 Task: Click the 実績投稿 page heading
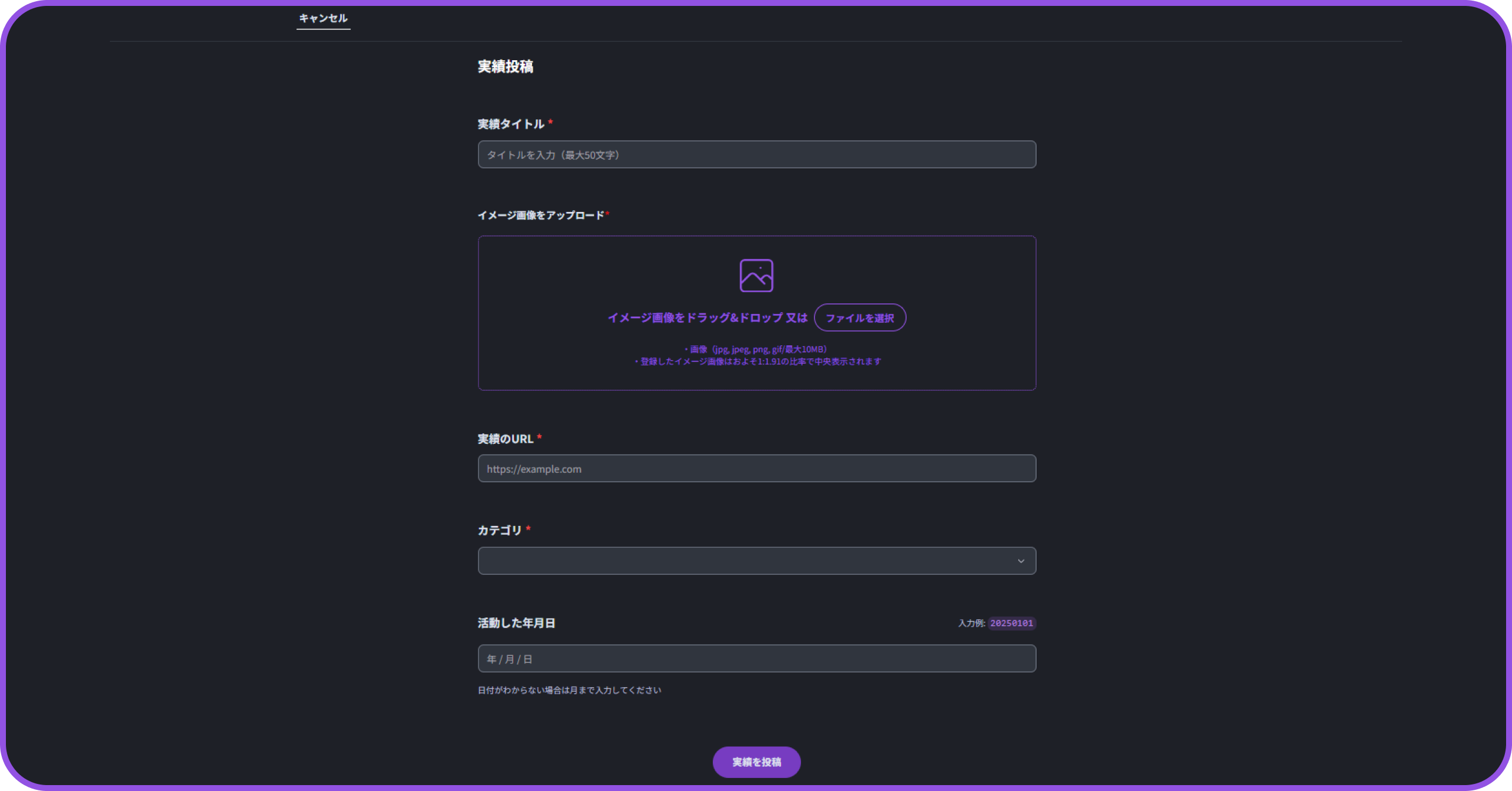point(506,67)
